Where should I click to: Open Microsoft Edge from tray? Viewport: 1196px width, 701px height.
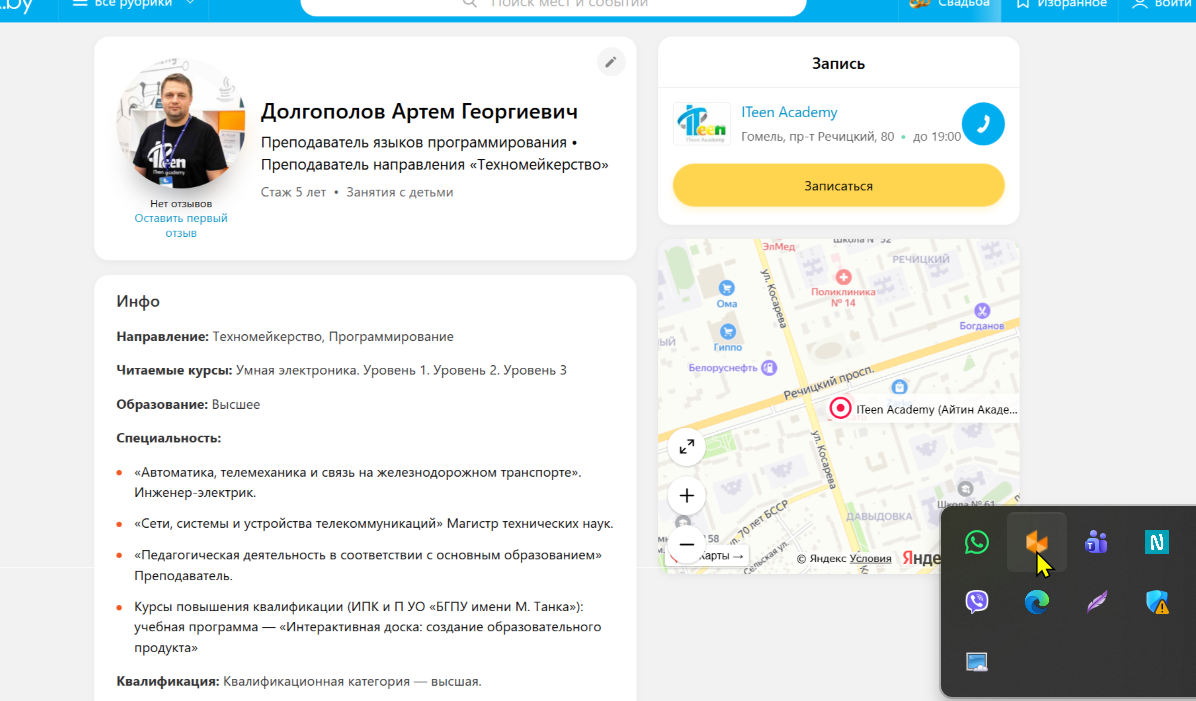pyautogui.click(x=1037, y=602)
